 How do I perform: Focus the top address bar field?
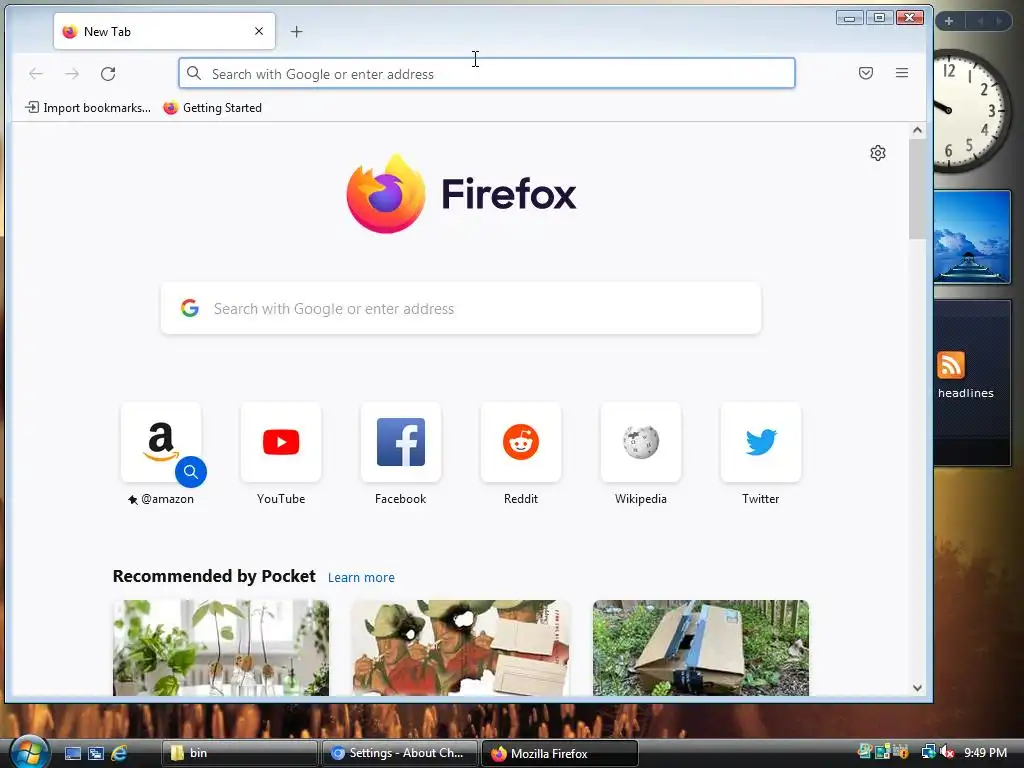click(487, 73)
